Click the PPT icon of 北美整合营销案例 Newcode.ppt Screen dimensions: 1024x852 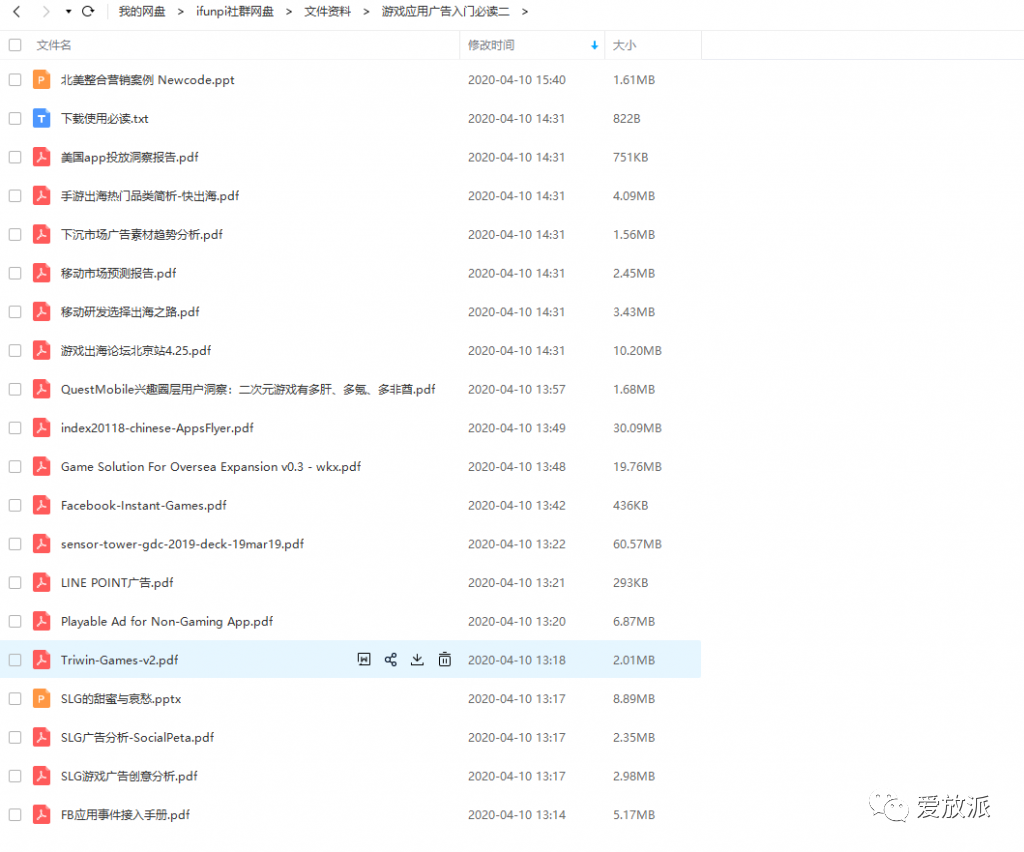tap(41, 80)
